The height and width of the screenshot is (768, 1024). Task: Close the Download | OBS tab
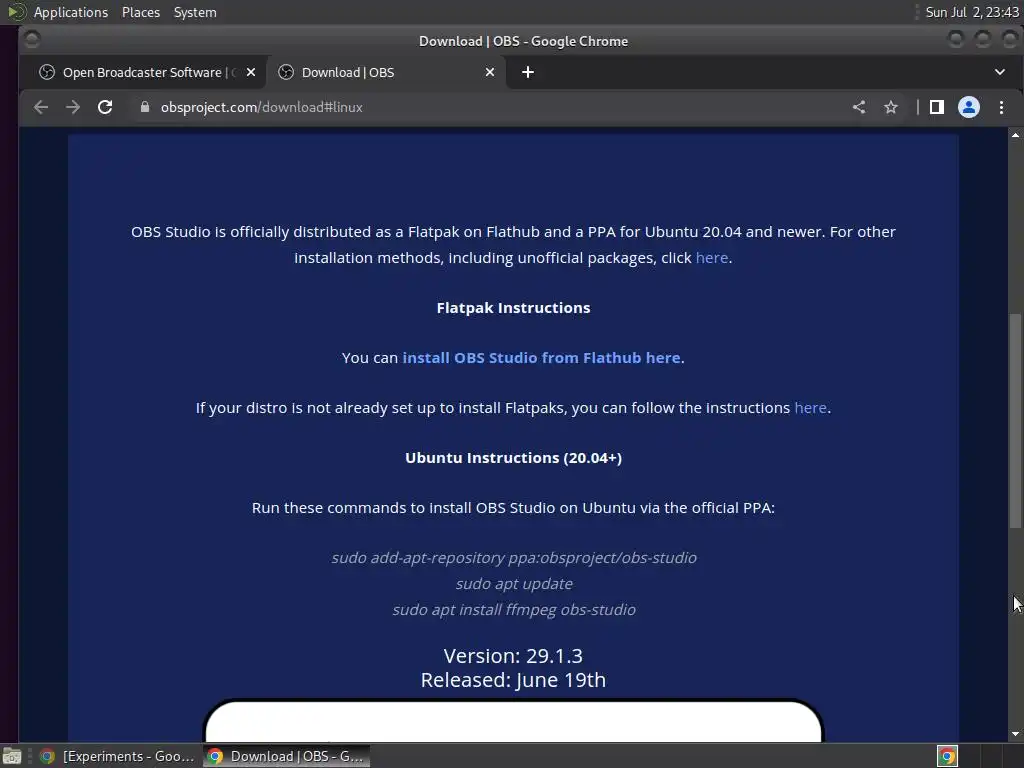(490, 72)
